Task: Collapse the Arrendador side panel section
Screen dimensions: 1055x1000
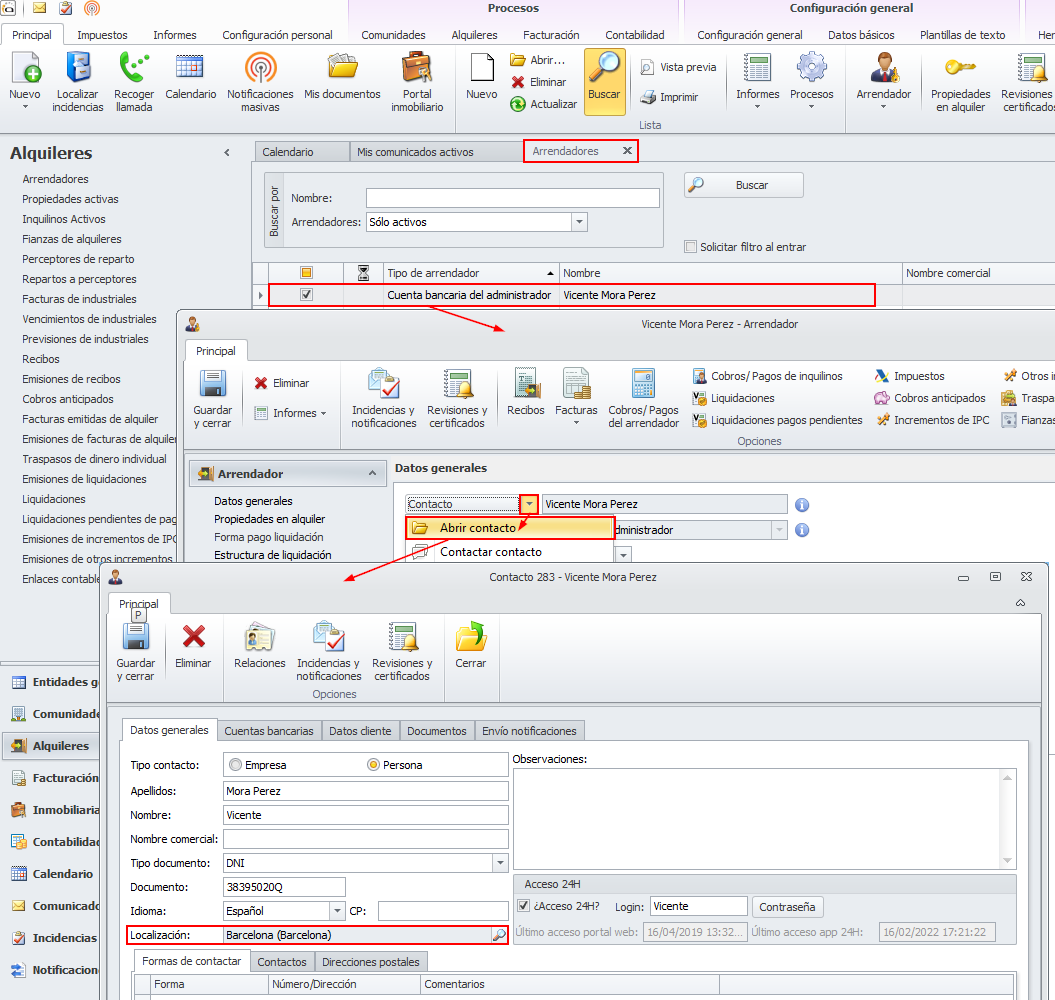Action: 372,474
